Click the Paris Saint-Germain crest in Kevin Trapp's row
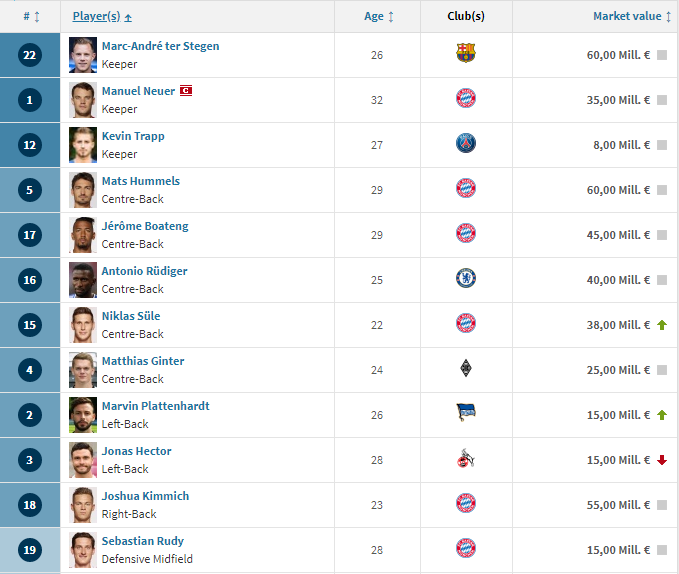679x574 pixels. pos(466,143)
